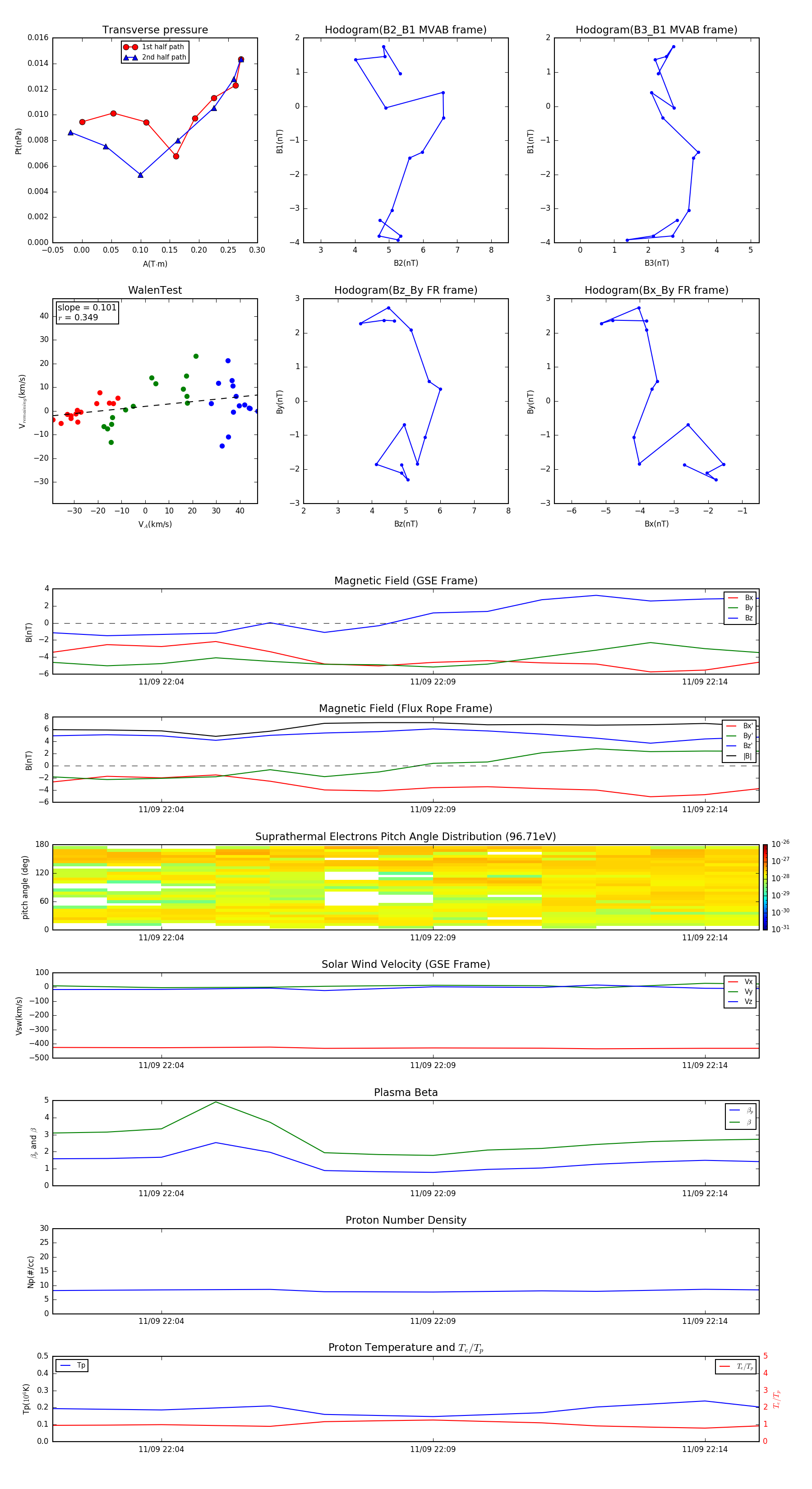Click the "Bz(nT)" x-axis label
The height and width of the screenshot is (1489, 812).
(x=406, y=524)
